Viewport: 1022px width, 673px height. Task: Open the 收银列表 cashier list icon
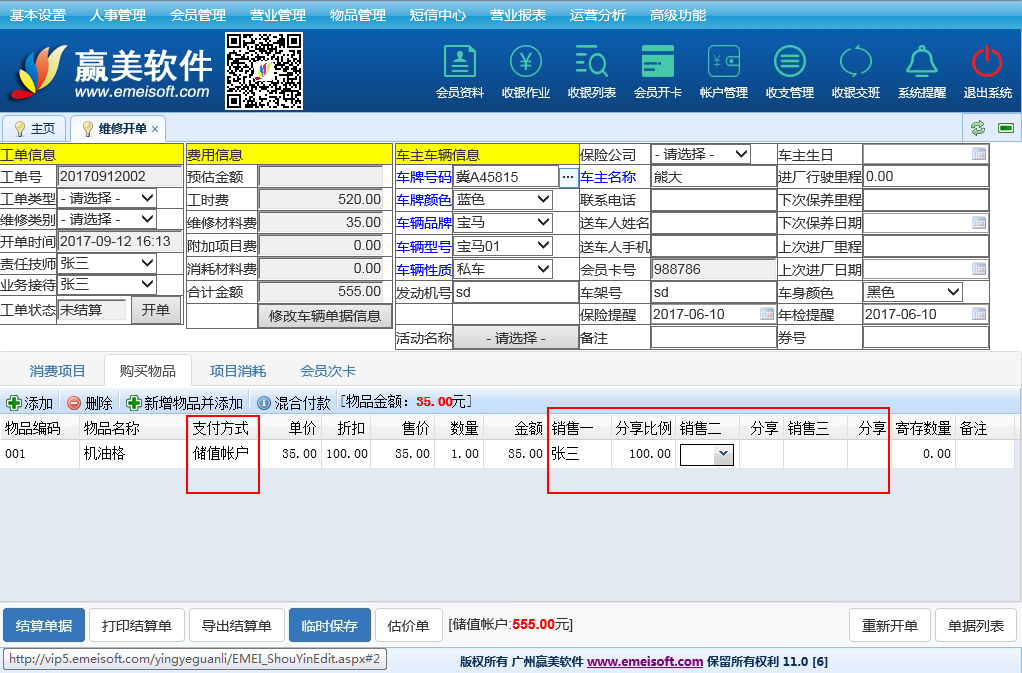point(592,63)
